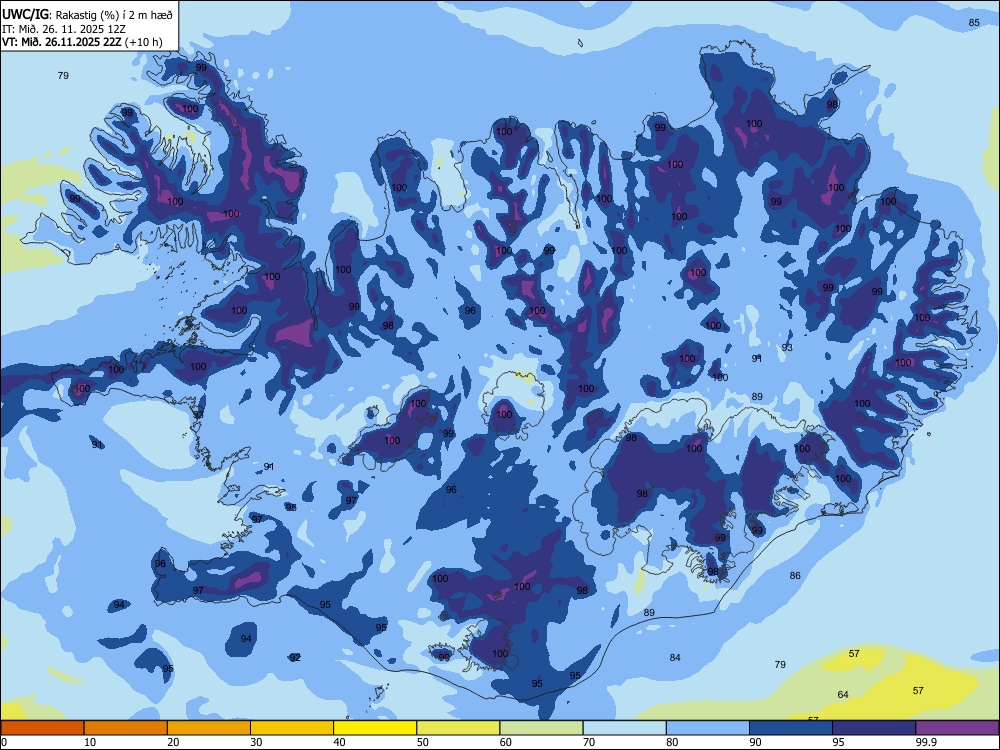Select the 20–30 amber legend swatch

[x=209, y=728]
